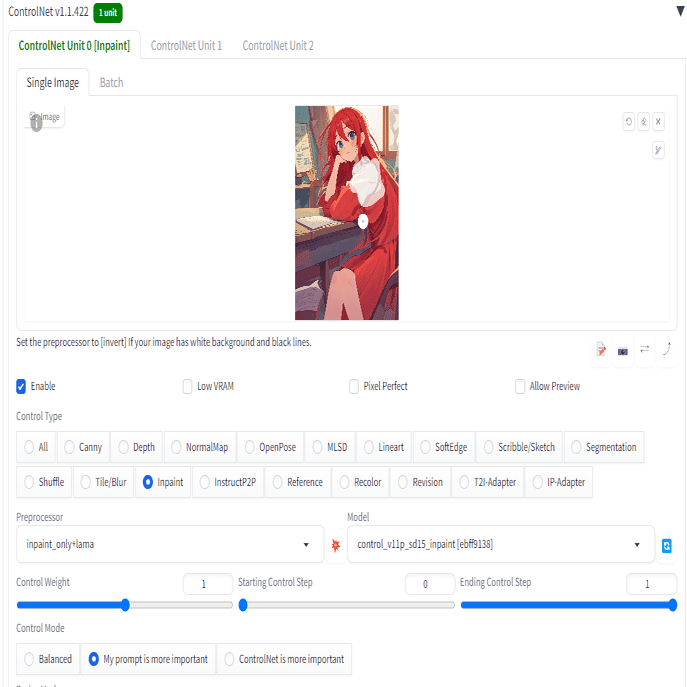Select the All control type
This screenshot has width=687, height=687.
(x=36, y=447)
